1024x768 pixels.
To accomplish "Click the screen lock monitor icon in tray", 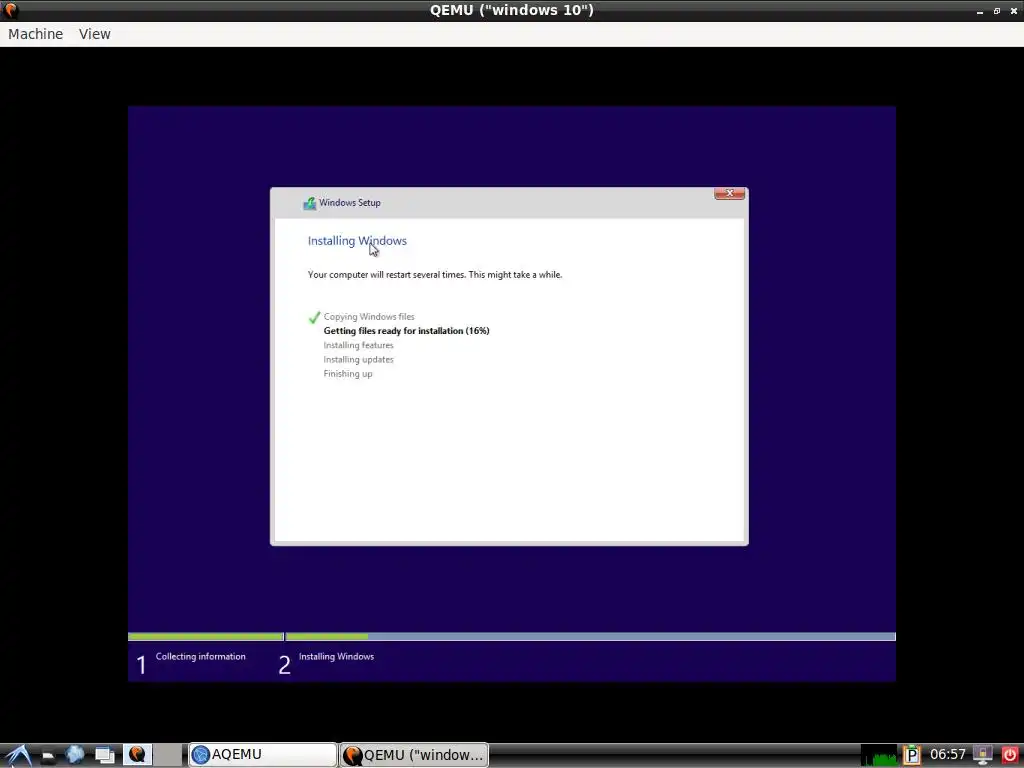I will pos(983,756).
